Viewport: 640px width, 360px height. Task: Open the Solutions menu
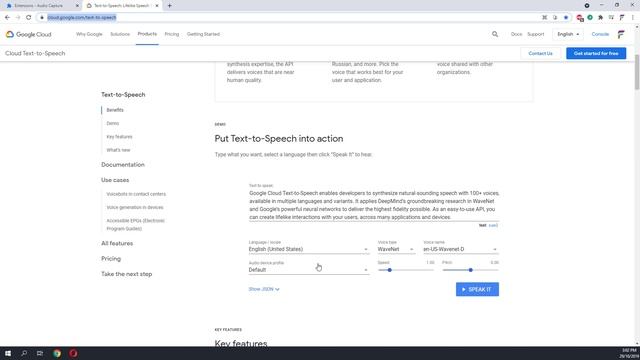pos(120,34)
